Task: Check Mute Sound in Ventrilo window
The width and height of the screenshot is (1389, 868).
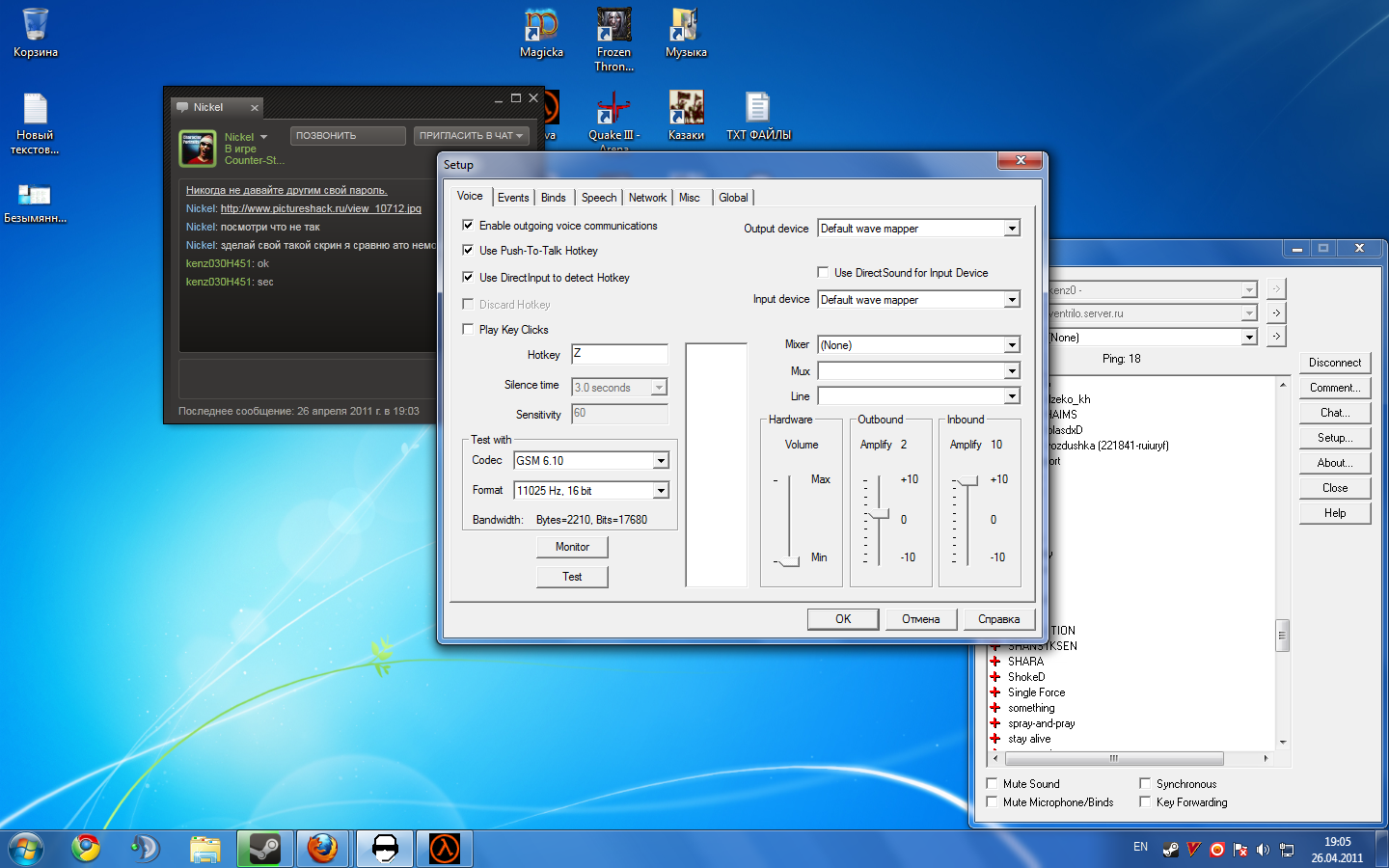Action: tap(992, 784)
